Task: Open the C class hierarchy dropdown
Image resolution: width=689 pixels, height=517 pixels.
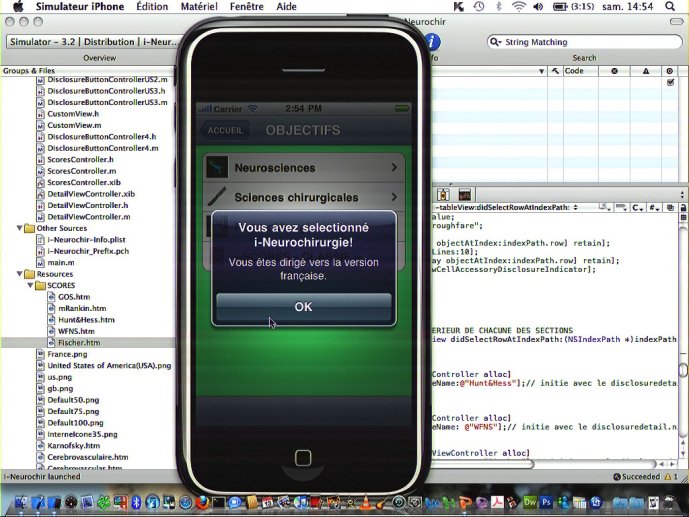Action: click(x=638, y=207)
